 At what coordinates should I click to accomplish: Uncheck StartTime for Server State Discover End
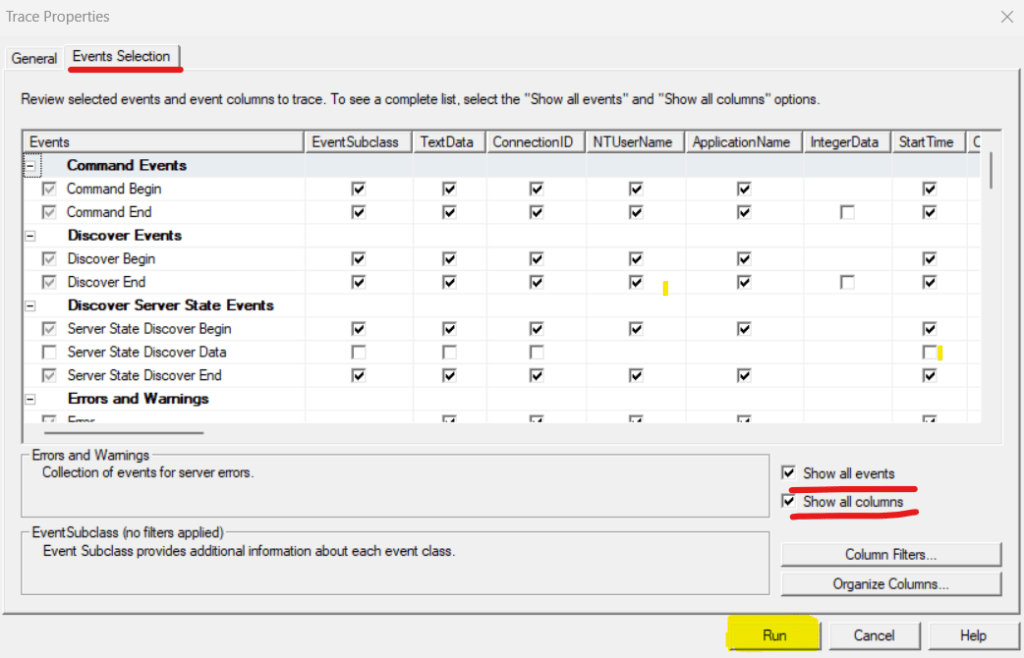click(x=929, y=375)
